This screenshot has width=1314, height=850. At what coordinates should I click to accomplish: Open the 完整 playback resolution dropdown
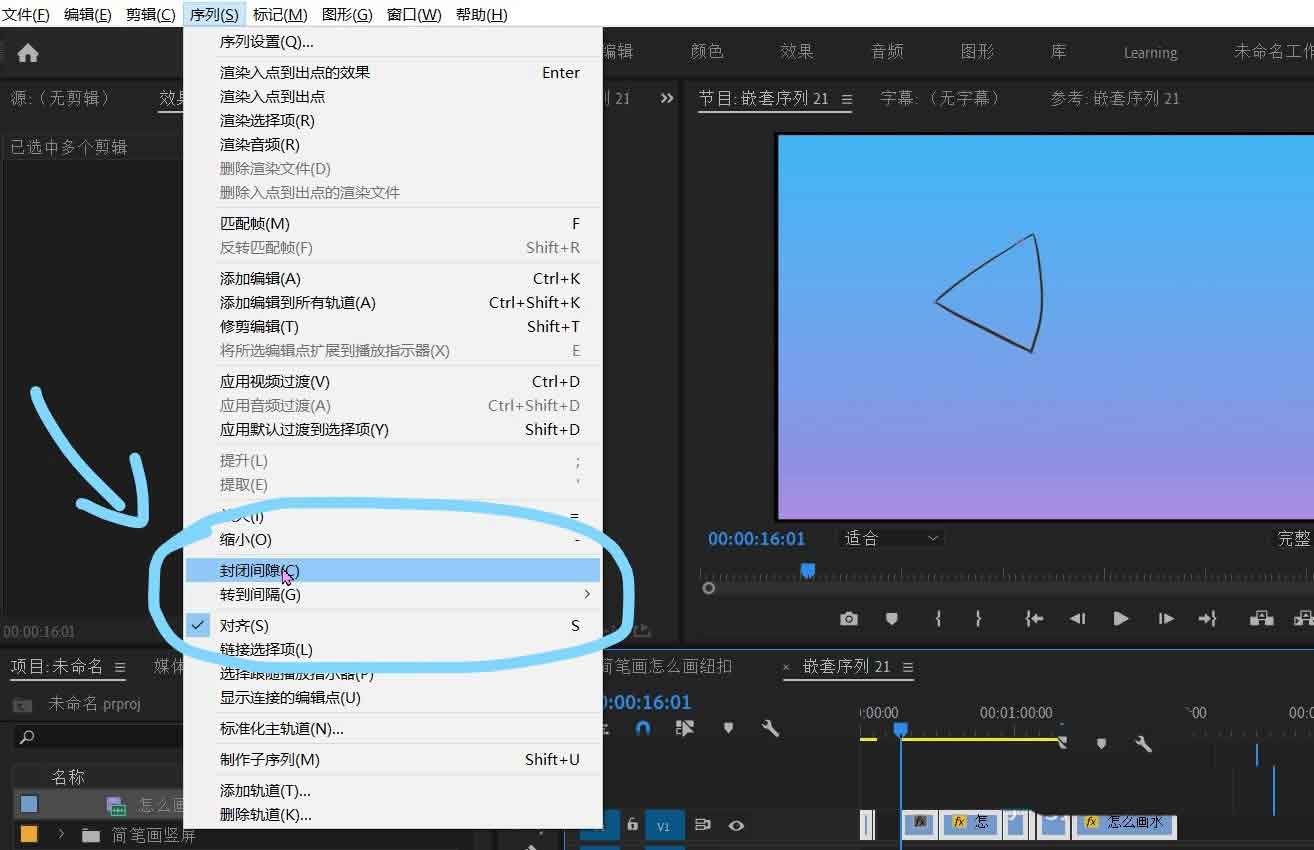click(x=1294, y=538)
